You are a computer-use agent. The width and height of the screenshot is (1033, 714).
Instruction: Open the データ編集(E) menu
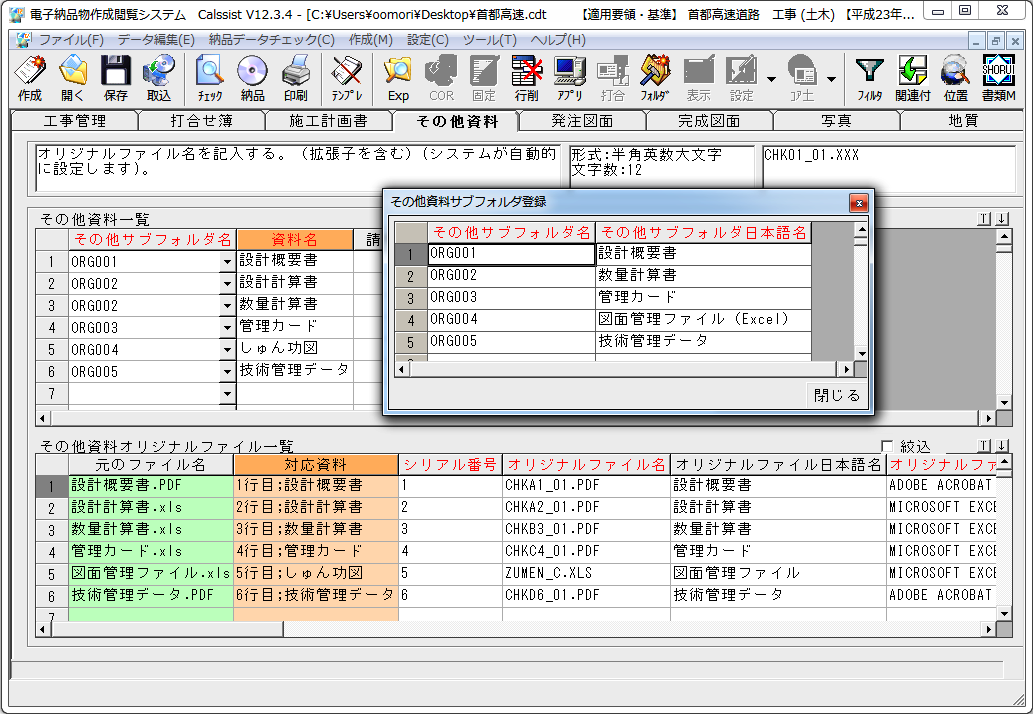pyautogui.click(x=156, y=40)
